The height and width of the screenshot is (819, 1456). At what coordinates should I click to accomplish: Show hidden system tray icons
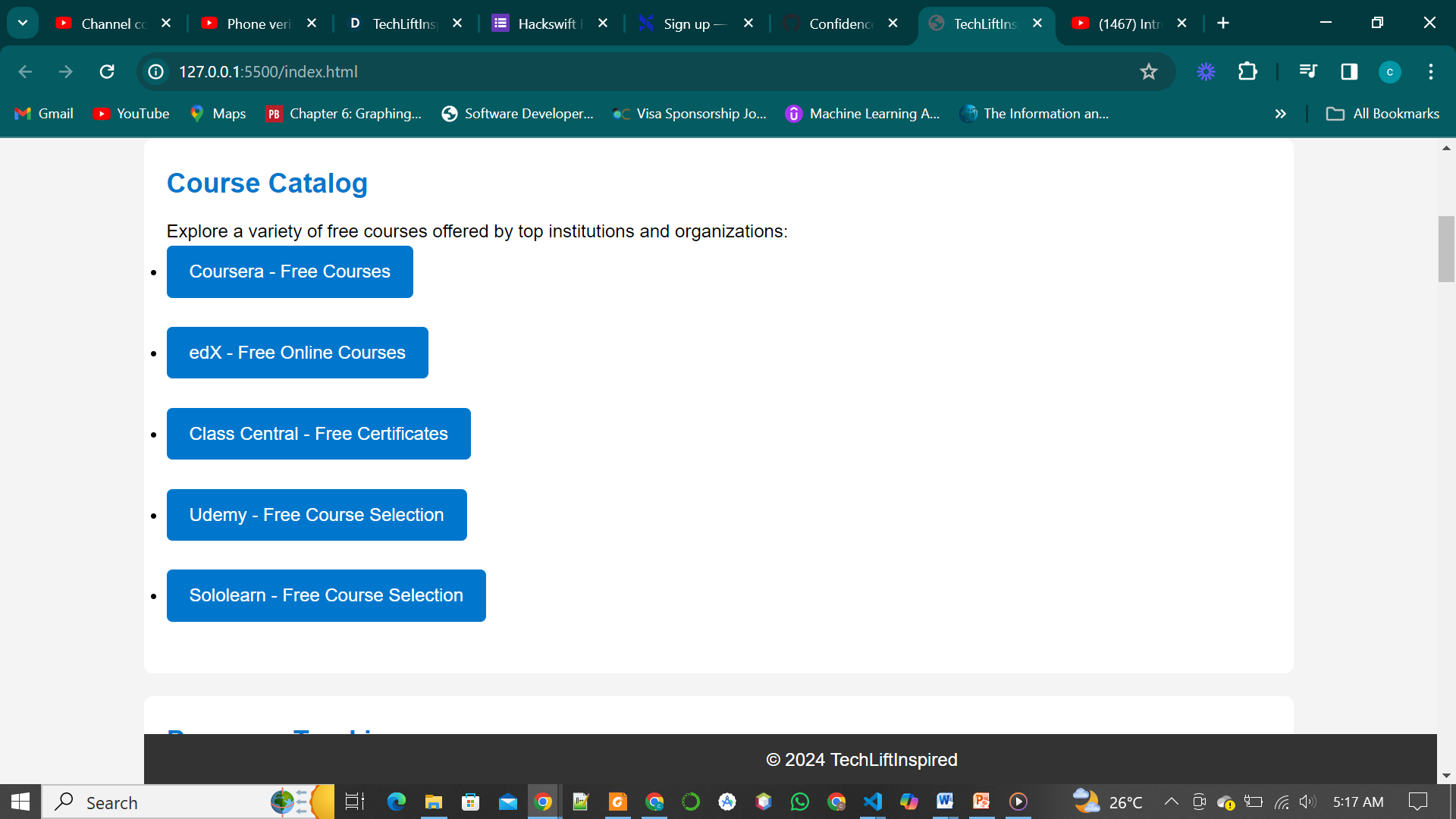coord(1171,802)
